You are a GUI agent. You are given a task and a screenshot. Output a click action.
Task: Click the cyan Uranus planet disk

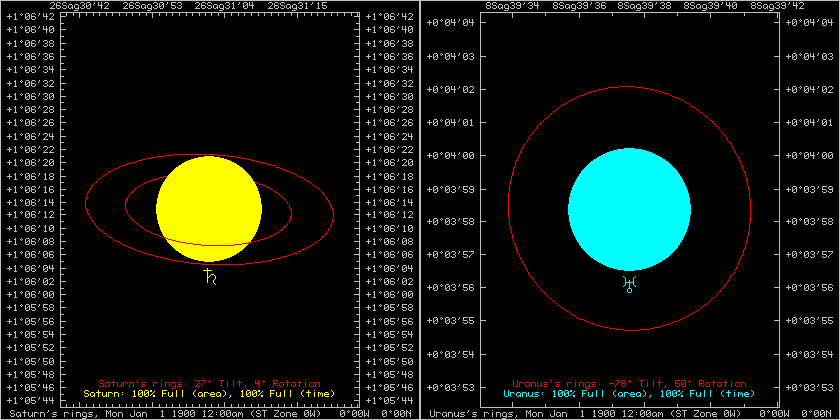[630, 209]
